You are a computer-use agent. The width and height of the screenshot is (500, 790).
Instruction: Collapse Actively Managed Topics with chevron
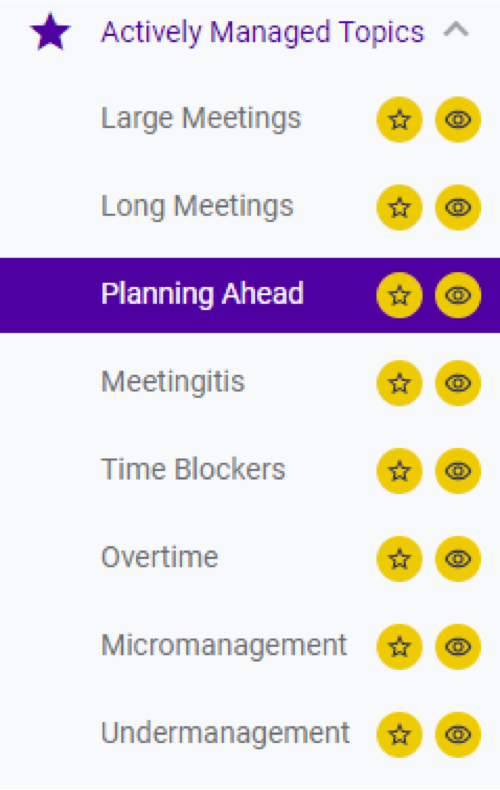(456, 31)
